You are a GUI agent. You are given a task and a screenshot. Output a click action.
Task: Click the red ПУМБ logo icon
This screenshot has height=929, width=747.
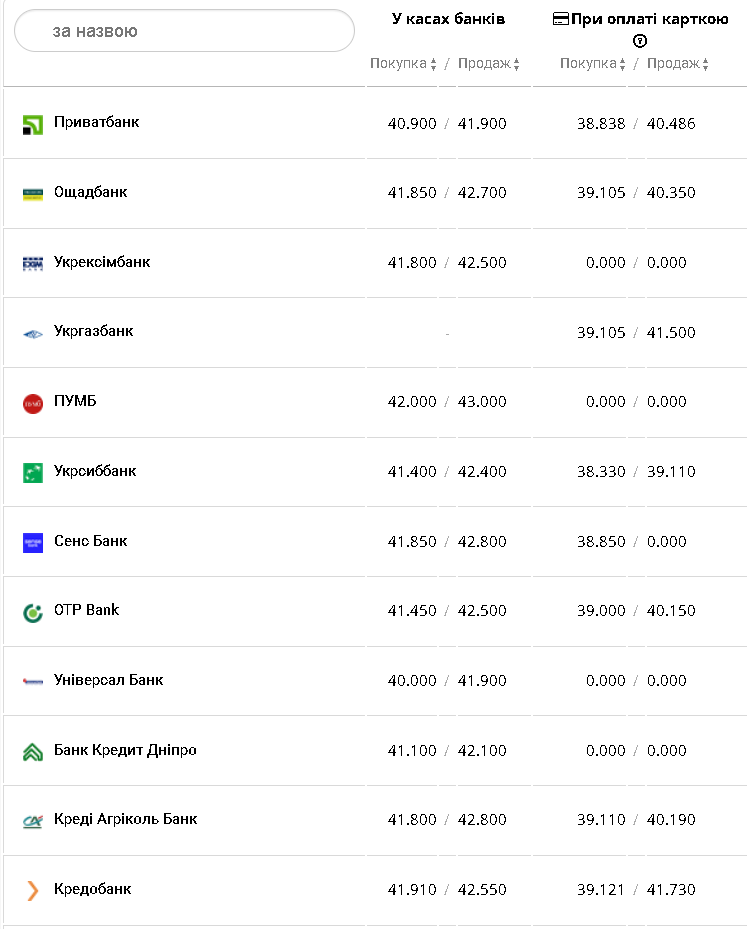coord(33,403)
